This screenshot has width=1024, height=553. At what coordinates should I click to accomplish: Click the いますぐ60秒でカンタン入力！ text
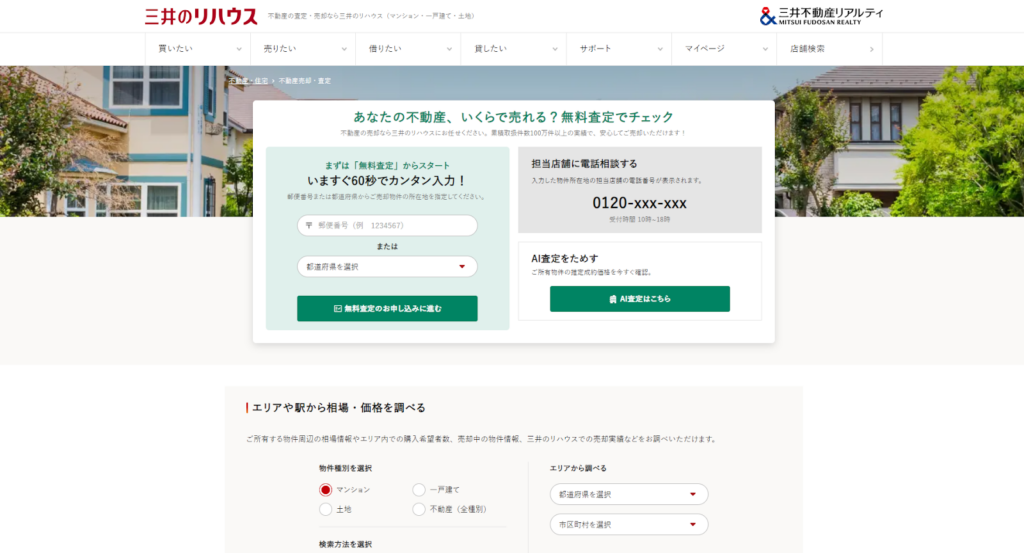pos(387,181)
